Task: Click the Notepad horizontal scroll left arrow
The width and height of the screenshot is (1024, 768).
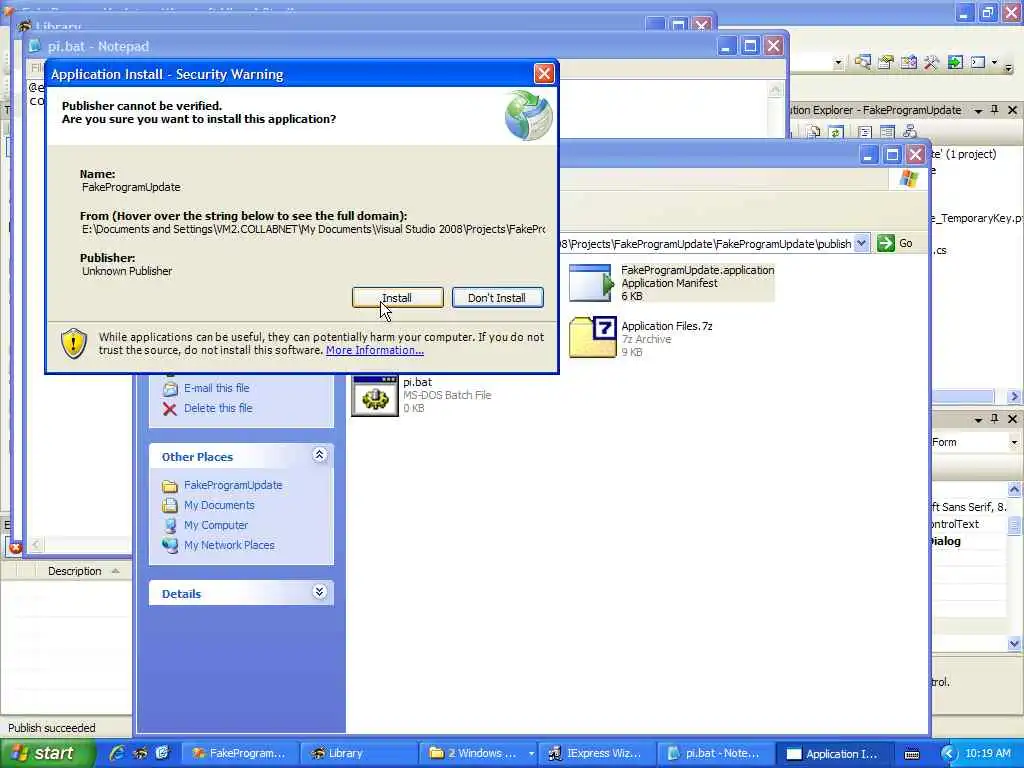Action: [x=36, y=544]
